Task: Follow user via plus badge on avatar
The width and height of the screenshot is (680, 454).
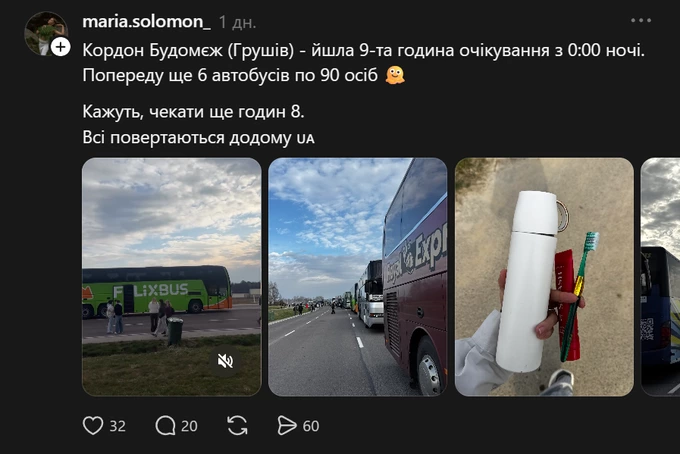Action: (61, 46)
